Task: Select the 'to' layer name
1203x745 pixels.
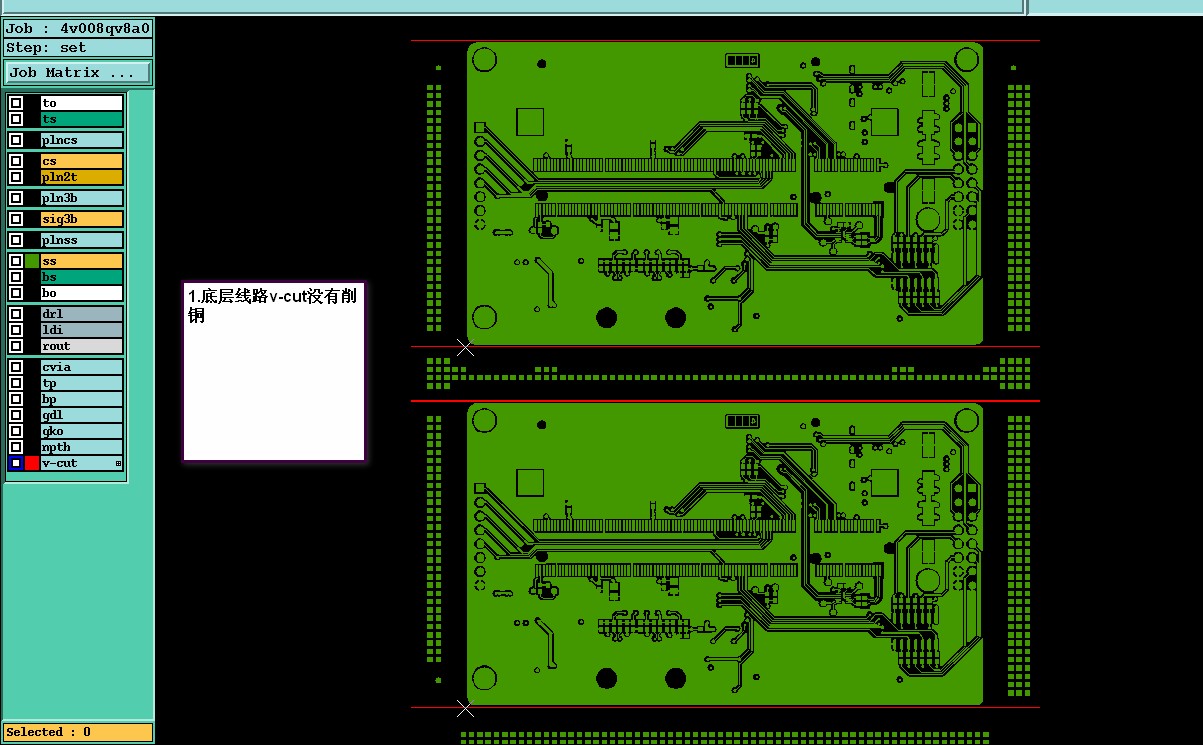Action: click(82, 103)
